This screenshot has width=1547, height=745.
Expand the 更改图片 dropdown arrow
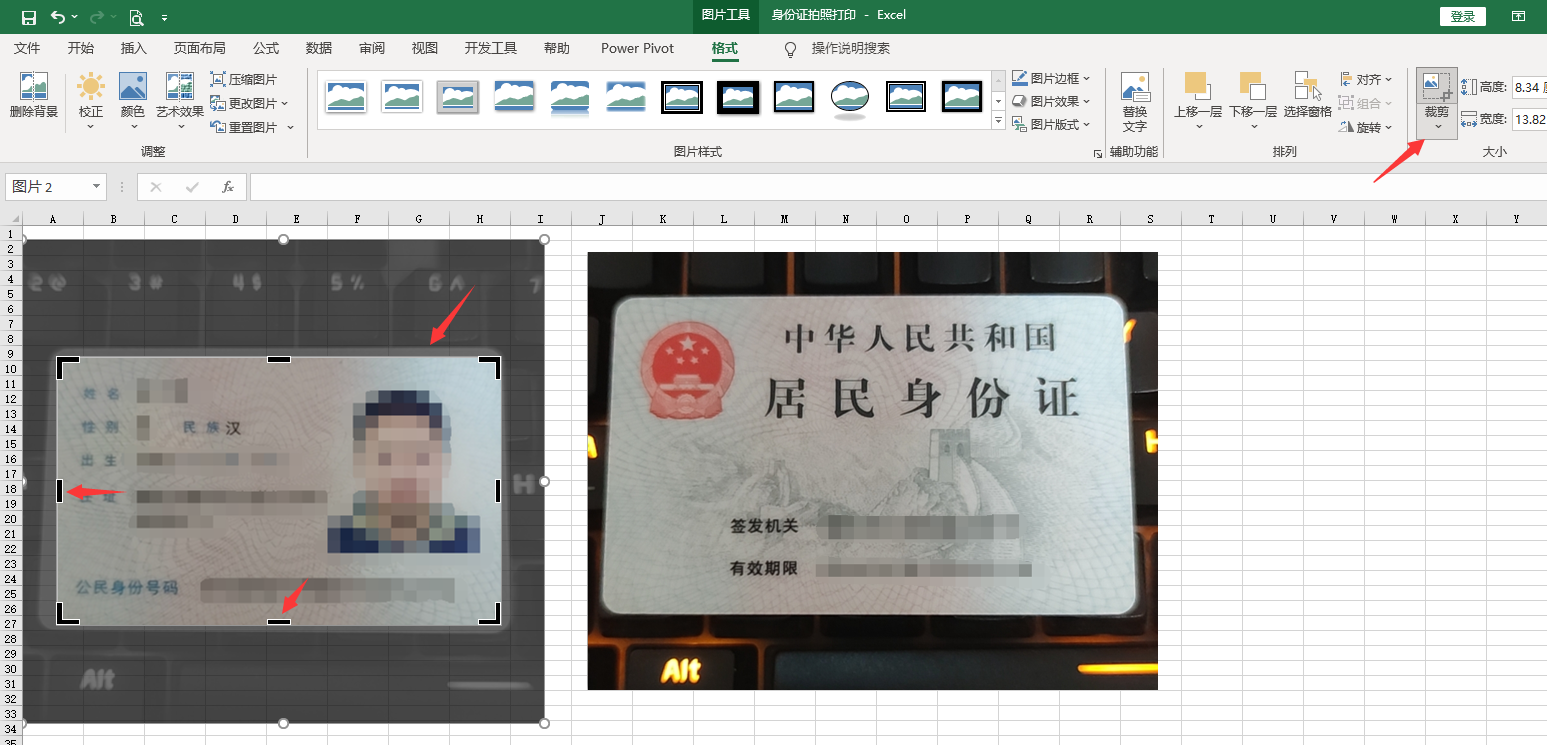click(285, 103)
